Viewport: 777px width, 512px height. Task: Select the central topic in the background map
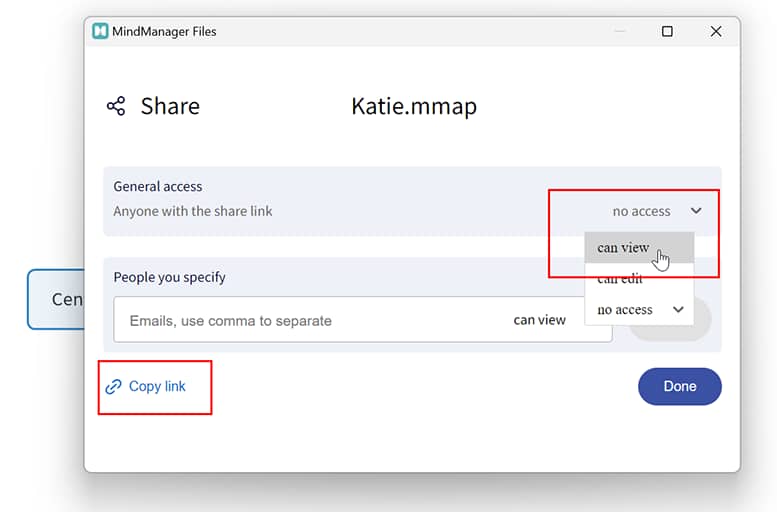pyautogui.click(x=56, y=299)
